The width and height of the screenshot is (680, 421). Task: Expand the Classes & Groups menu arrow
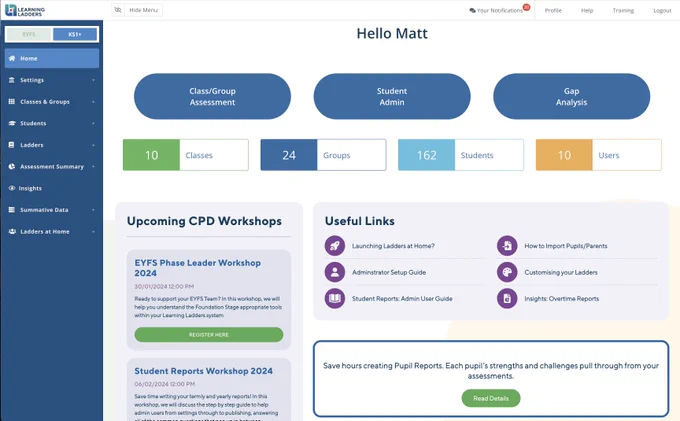(x=93, y=102)
